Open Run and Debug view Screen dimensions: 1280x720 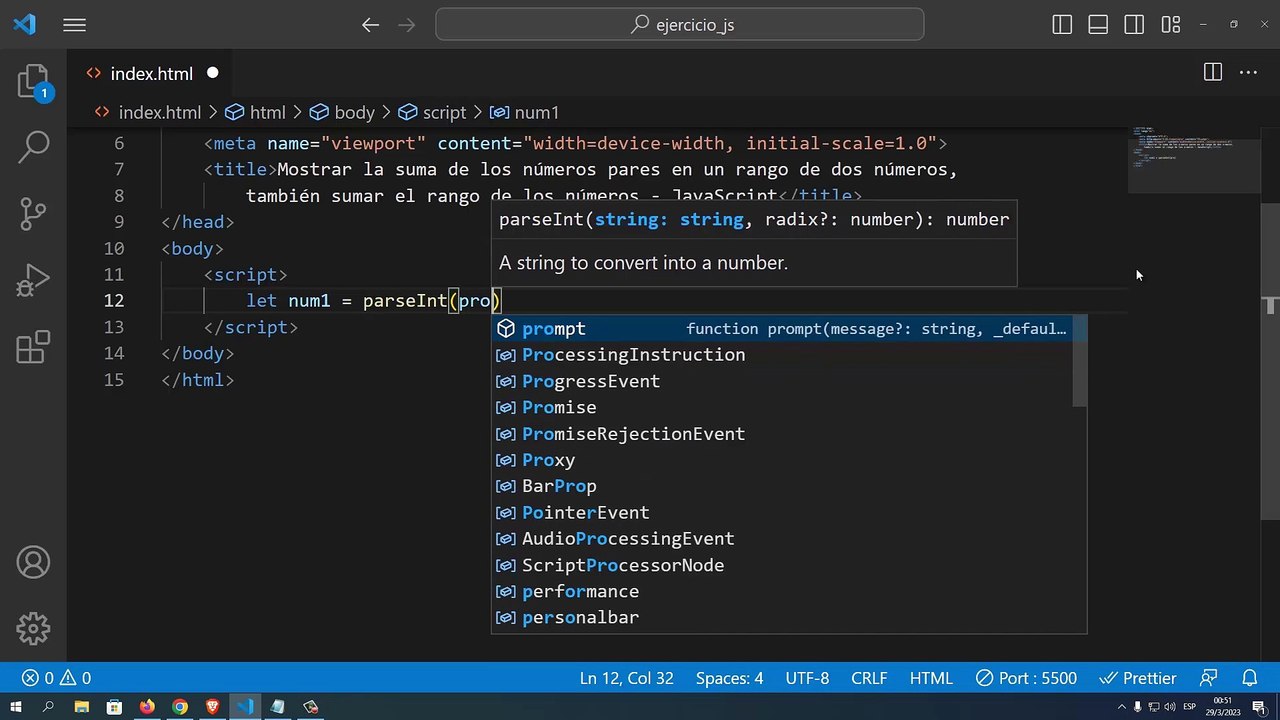[x=33, y=281]
